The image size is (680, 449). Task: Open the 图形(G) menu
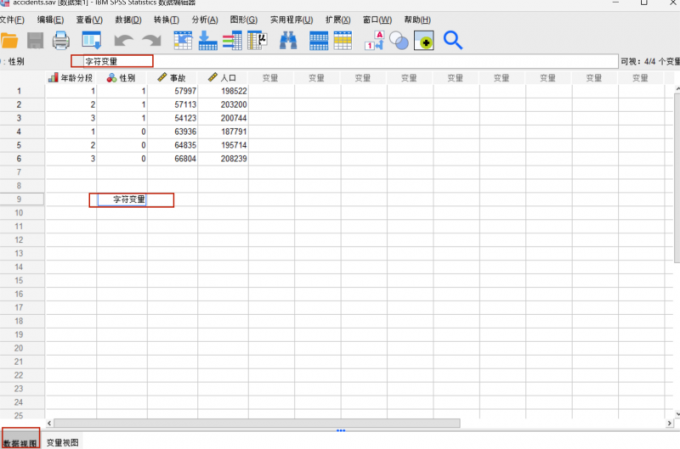point(243,20)
